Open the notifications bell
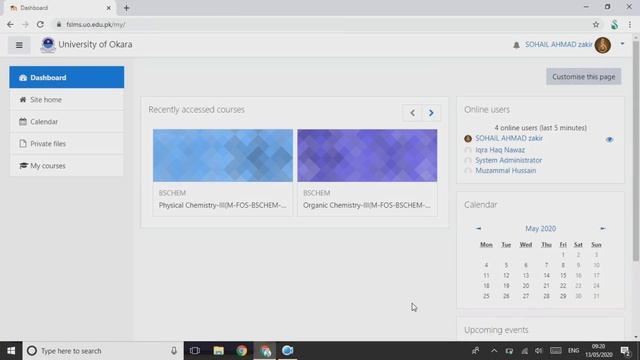Viewport: 640px width, 360px height. pos(516,45)
